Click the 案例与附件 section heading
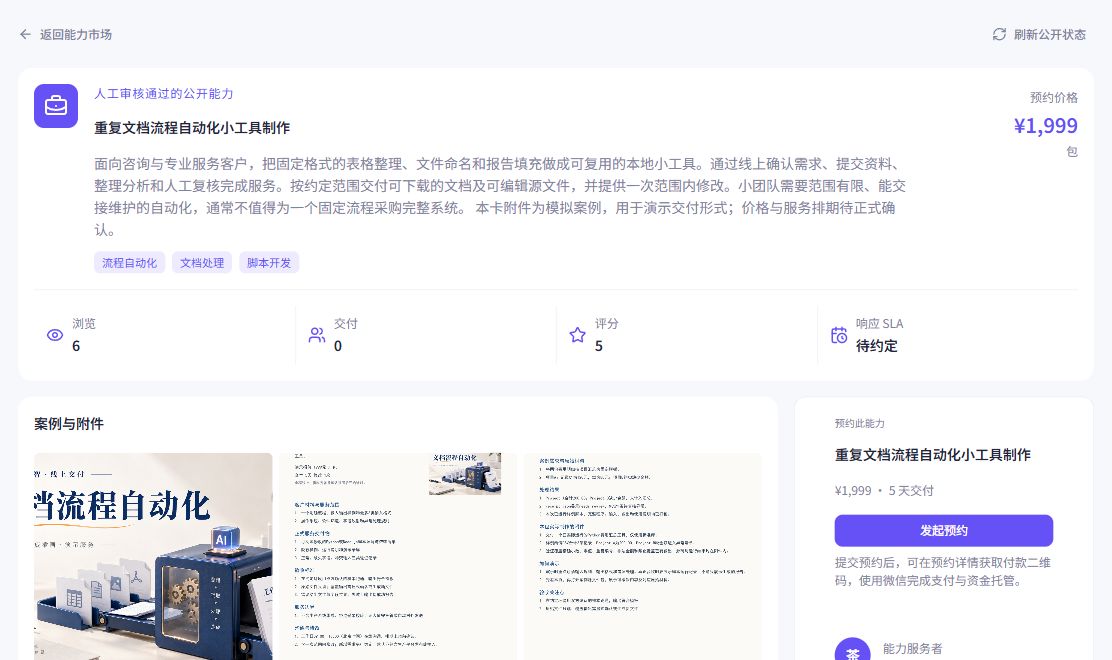Screen dimensions: 1112x660 [69, 424]
